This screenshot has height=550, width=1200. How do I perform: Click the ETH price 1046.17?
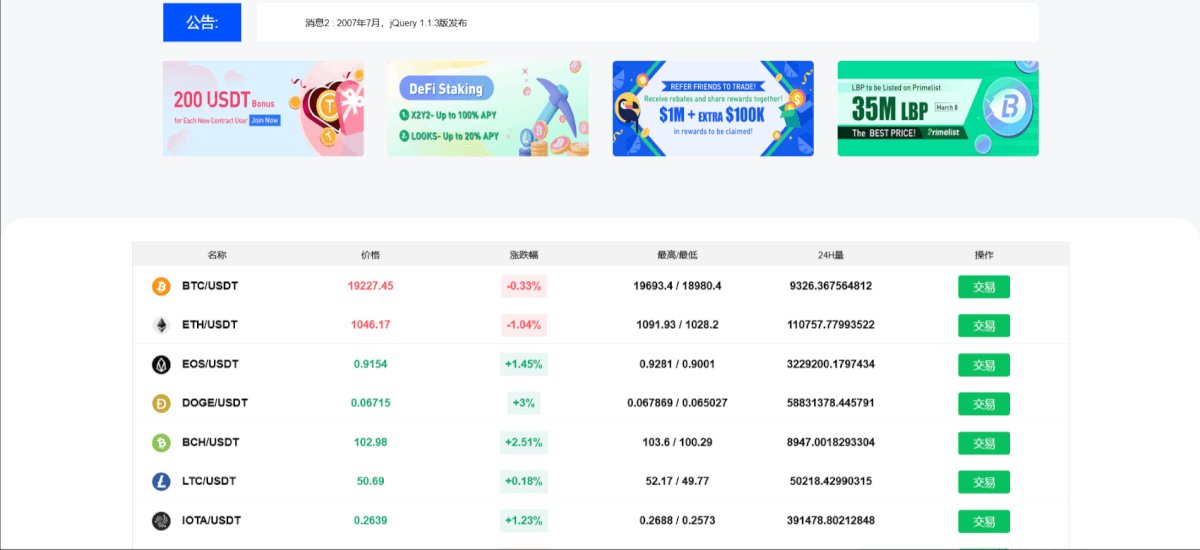point(371,325)
